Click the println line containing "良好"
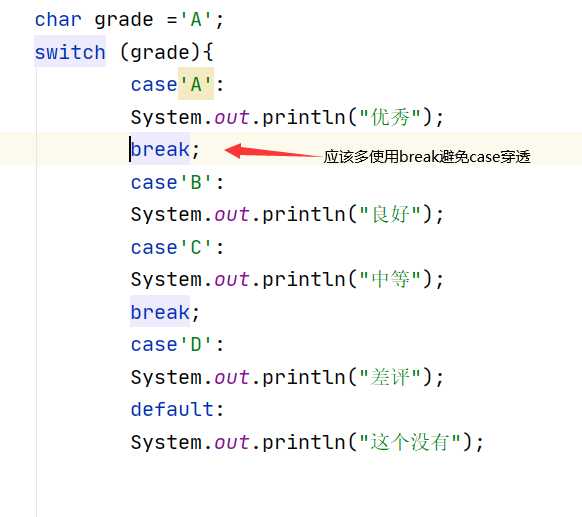The height and width of the screenshot is (517, 582). (x=287, y=215)
